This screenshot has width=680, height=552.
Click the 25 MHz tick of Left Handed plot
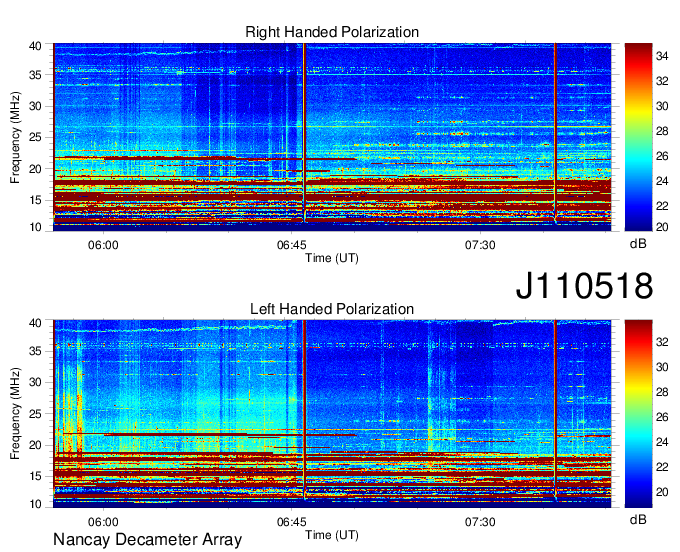36,414
